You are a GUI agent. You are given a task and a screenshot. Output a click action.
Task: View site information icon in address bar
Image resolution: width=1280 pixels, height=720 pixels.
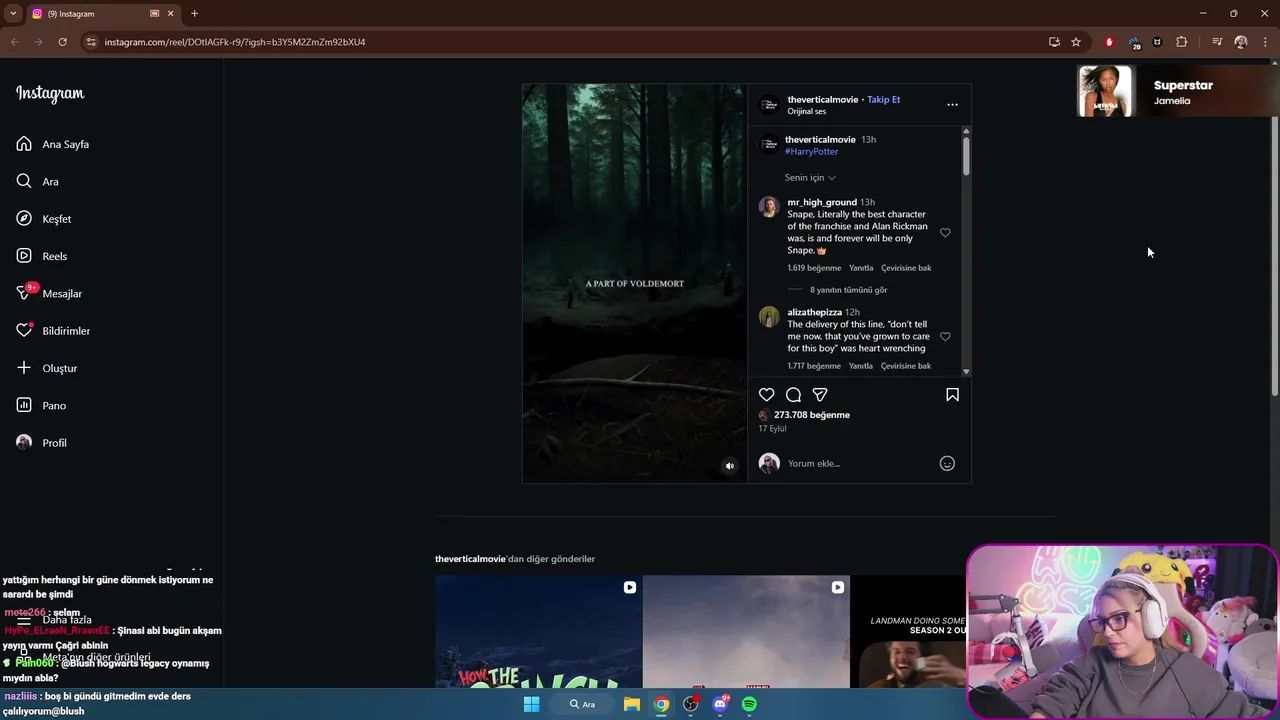91,42
